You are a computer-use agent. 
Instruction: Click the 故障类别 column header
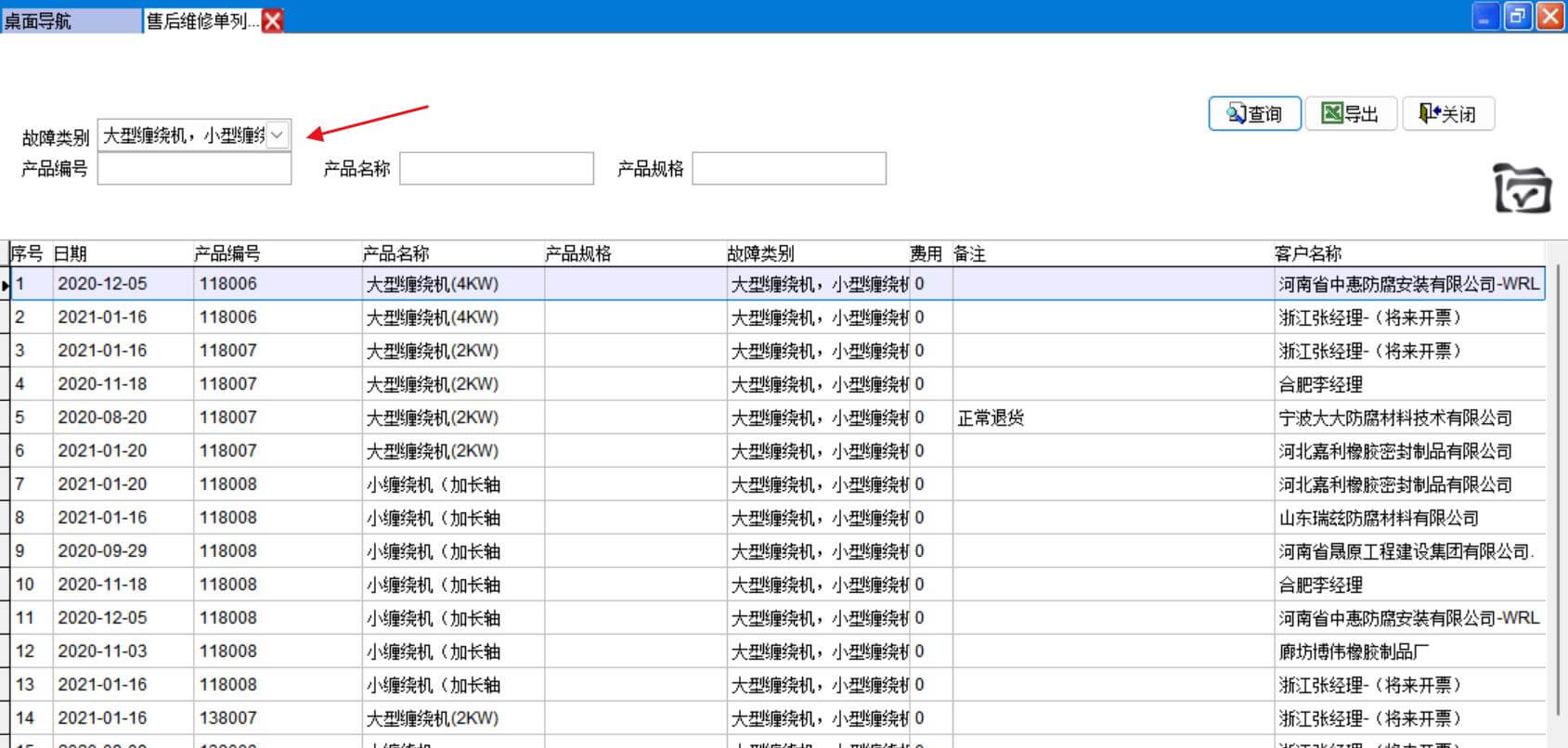[760, 253]
